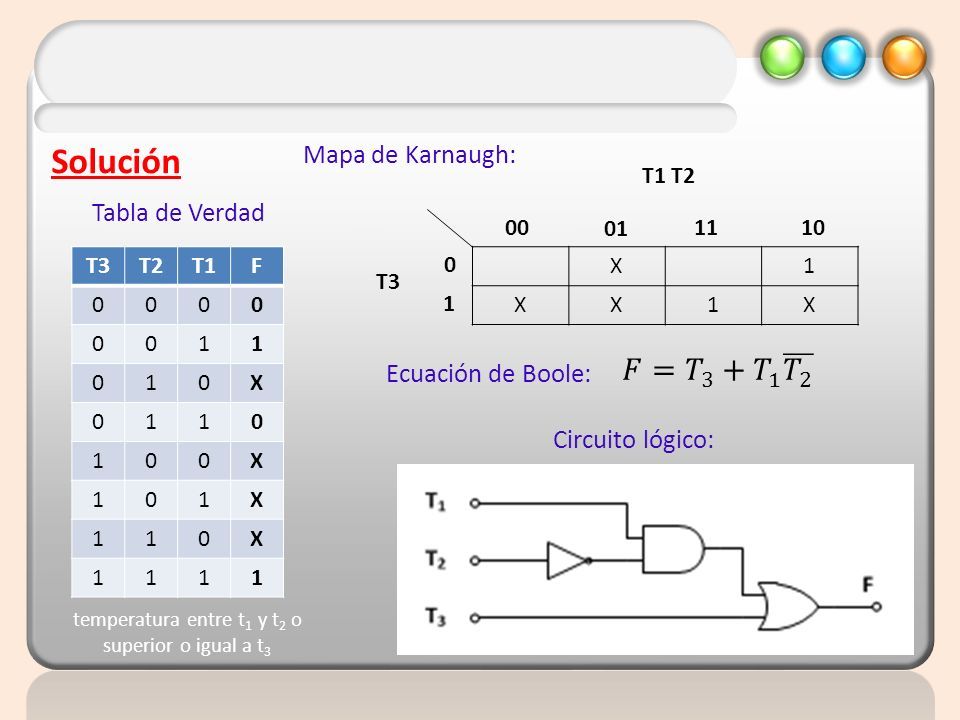Click the F output label in circuit

(x=868, y=585)
